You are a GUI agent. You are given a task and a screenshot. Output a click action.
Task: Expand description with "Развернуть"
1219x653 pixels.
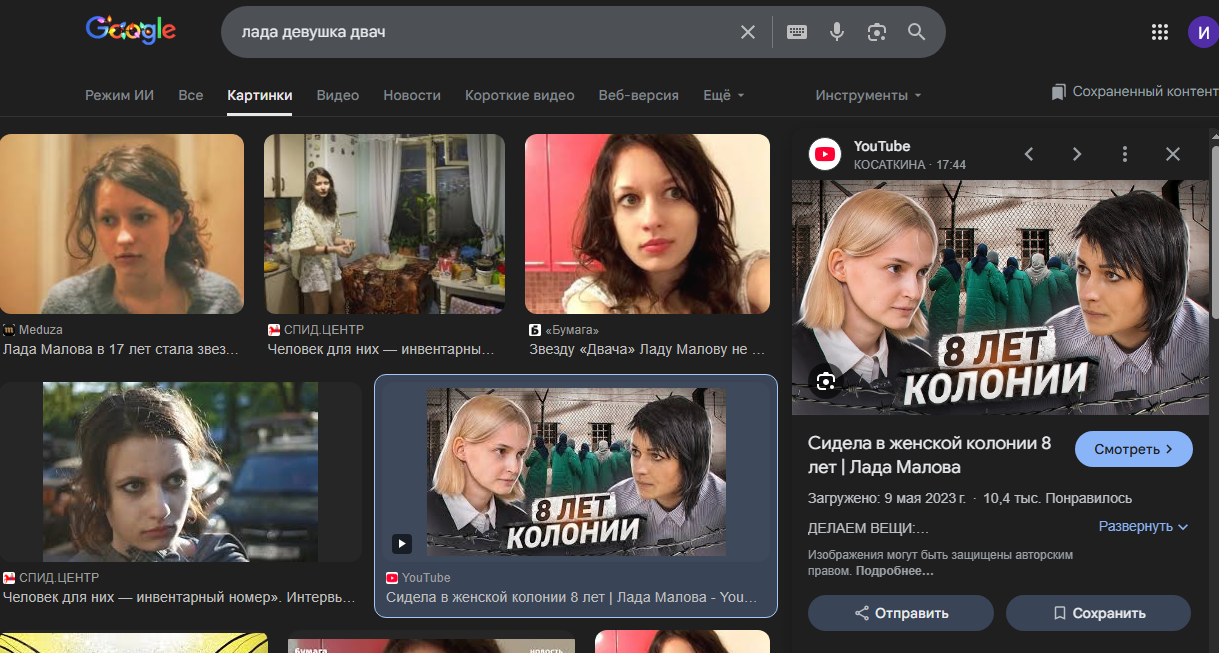click(x=1143, y=526)
